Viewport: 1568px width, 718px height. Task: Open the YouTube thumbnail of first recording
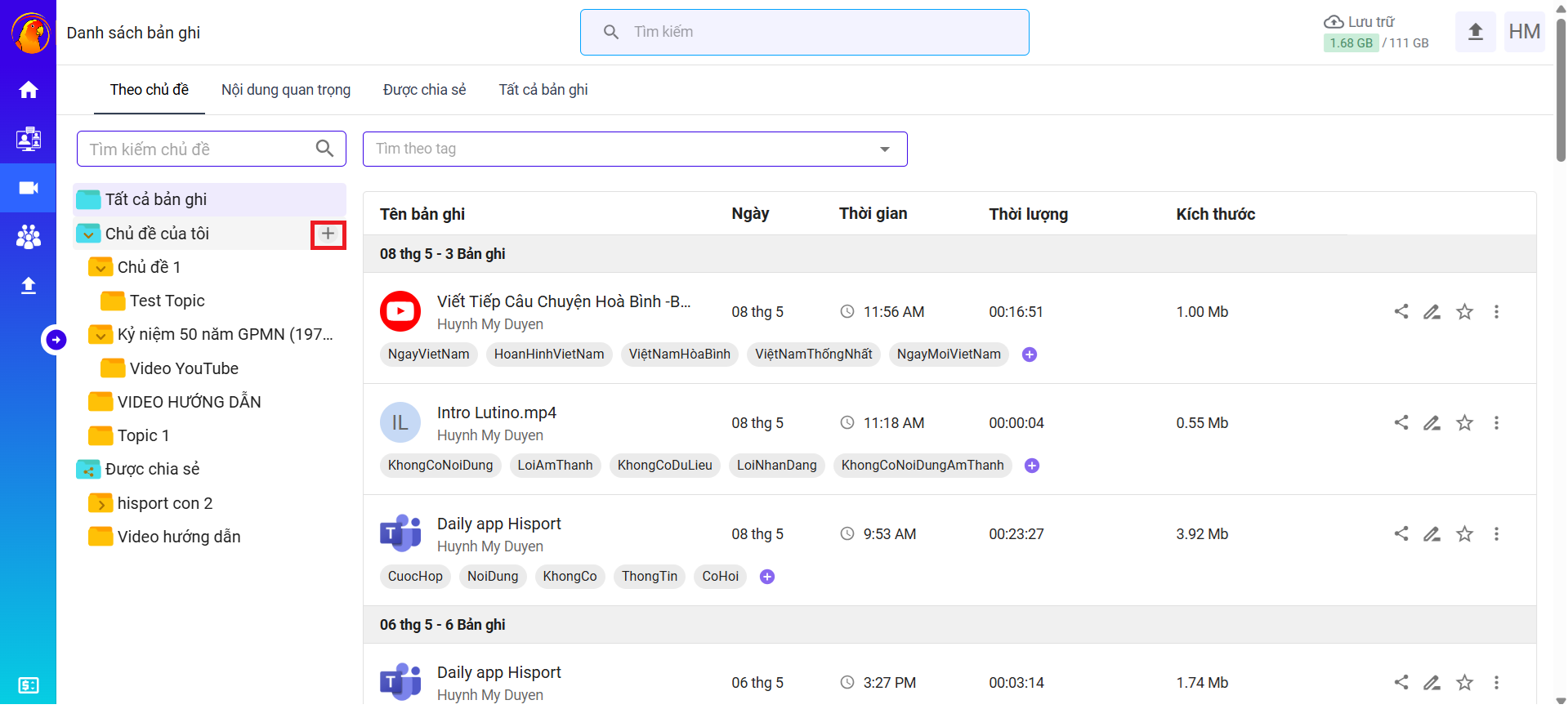point(400,311)
